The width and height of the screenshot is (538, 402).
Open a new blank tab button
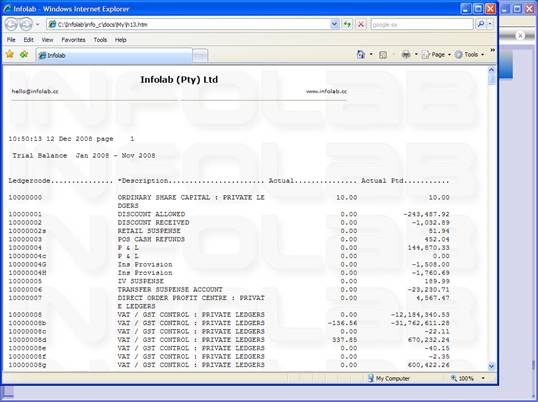[200, 56]
